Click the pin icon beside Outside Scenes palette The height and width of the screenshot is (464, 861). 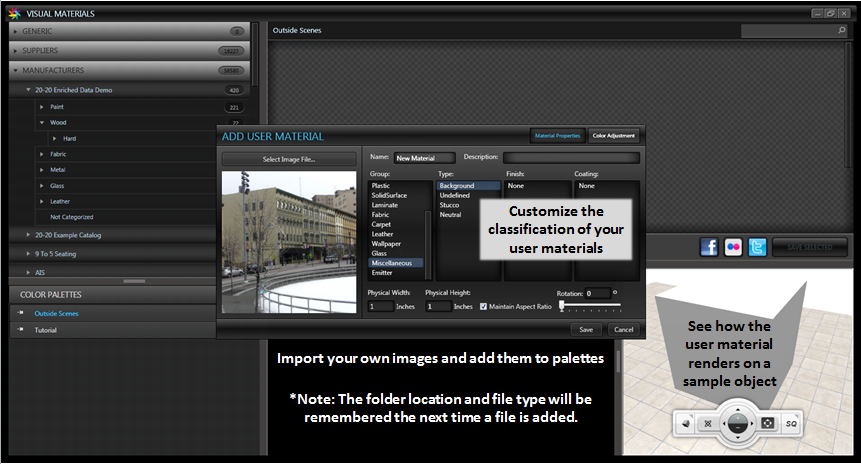click(x=20, y=313)
